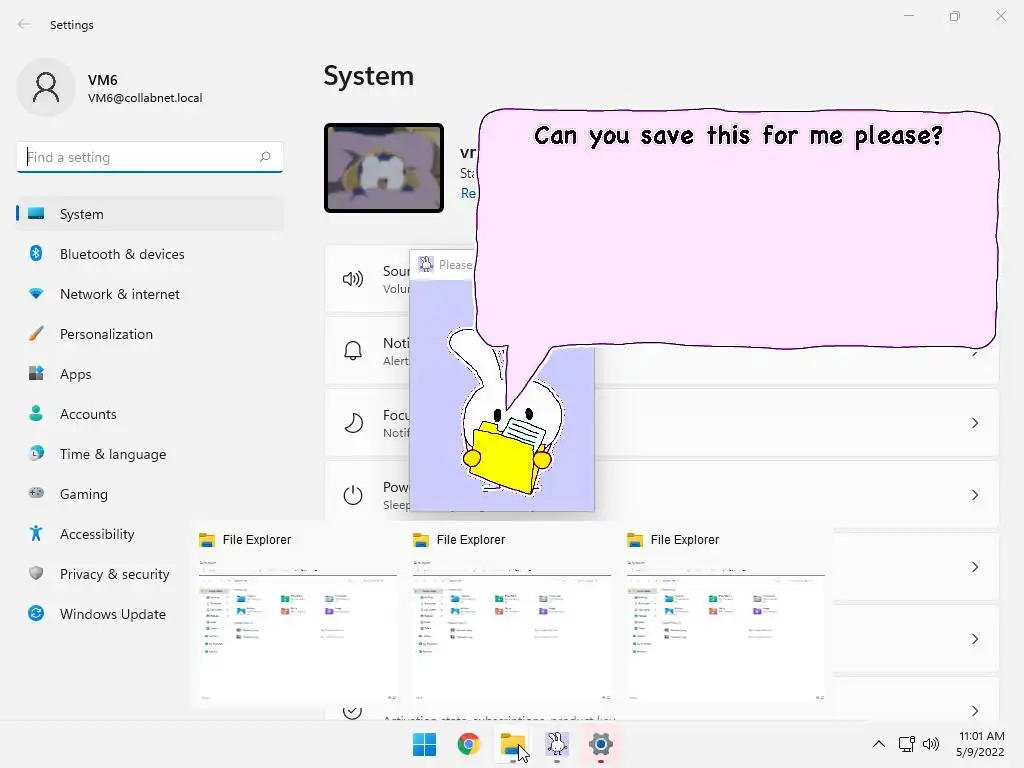
Task: Click the search magnifier icon
Action: [x=264, y=157]
